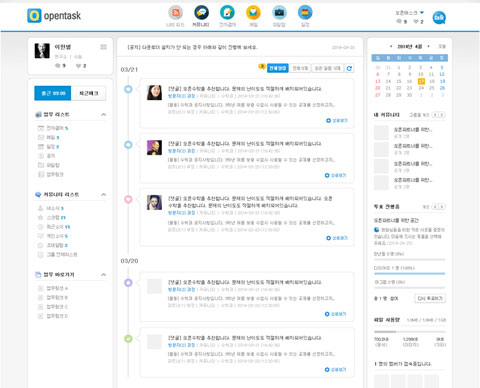
Task: Collapse the work list section chevron
Action: pos(104,115)
